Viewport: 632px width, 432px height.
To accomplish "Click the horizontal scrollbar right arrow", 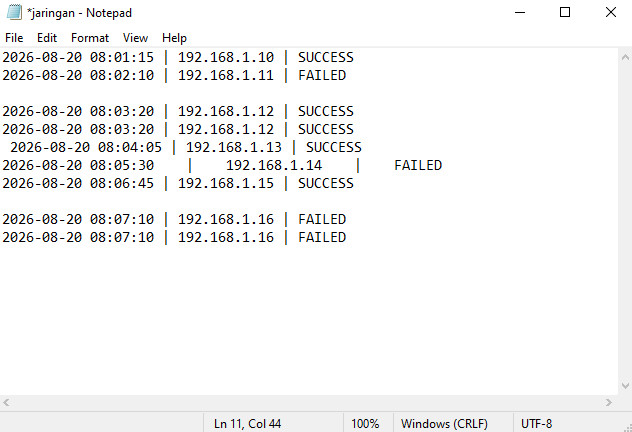I will tap(609, 402).
